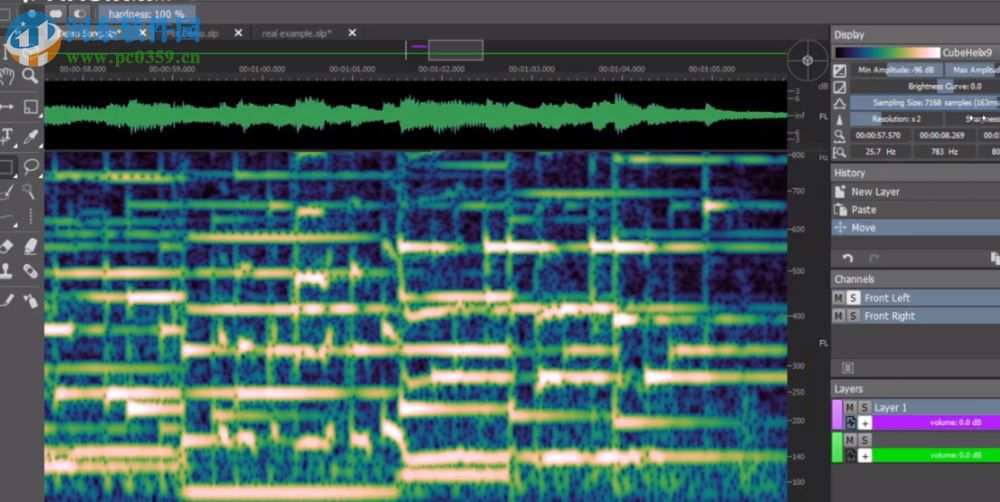Click the resolution sharpness icon

840,119
